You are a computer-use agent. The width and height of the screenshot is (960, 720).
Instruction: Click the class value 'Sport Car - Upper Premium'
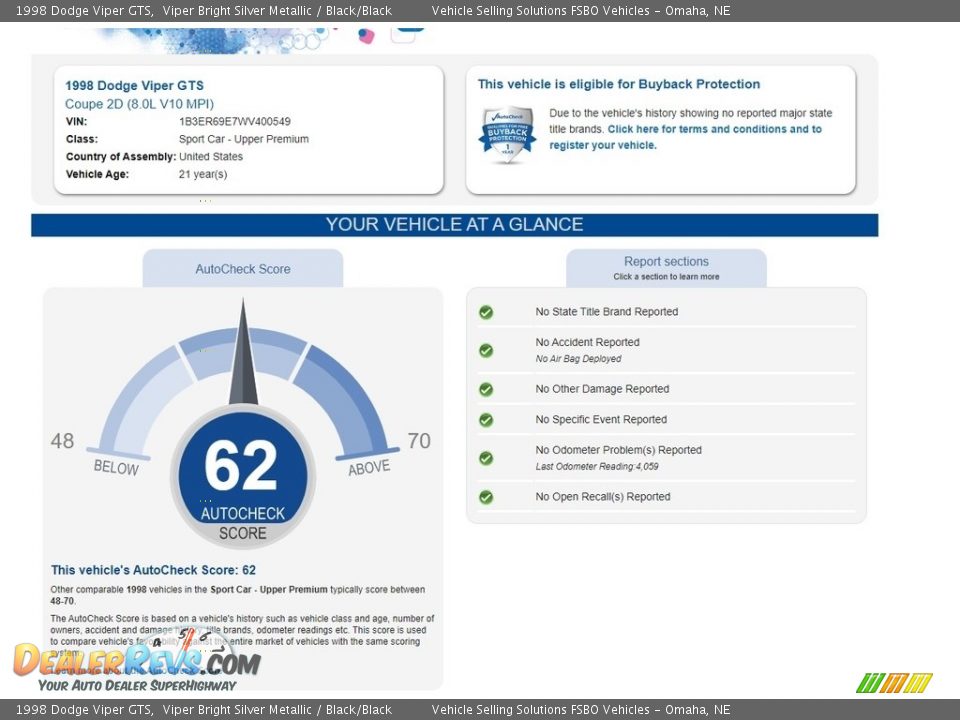point(244,139)
